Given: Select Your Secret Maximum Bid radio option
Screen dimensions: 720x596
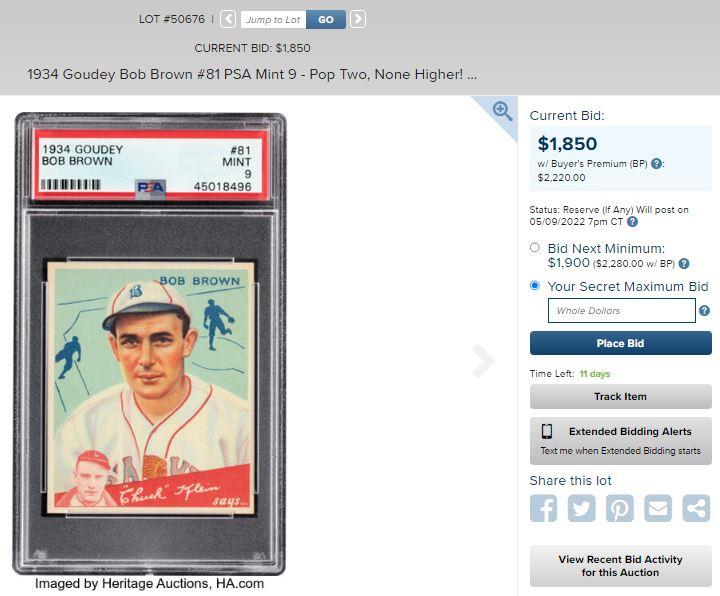Looking at the screenshot, I should click(534, 286).
